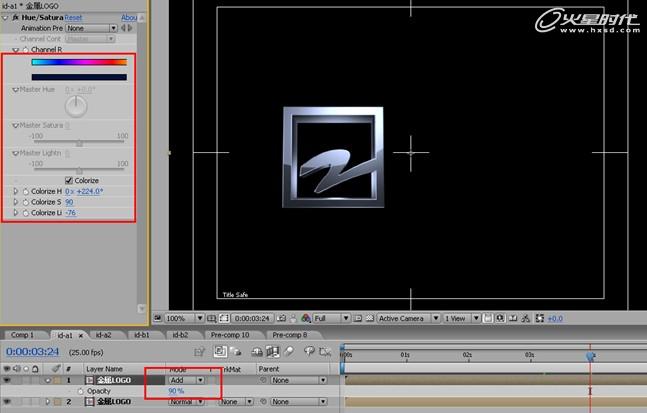Open layer 2 Normal mode dropdown
This screenshot has height=413, width=647.
(186, 401)
